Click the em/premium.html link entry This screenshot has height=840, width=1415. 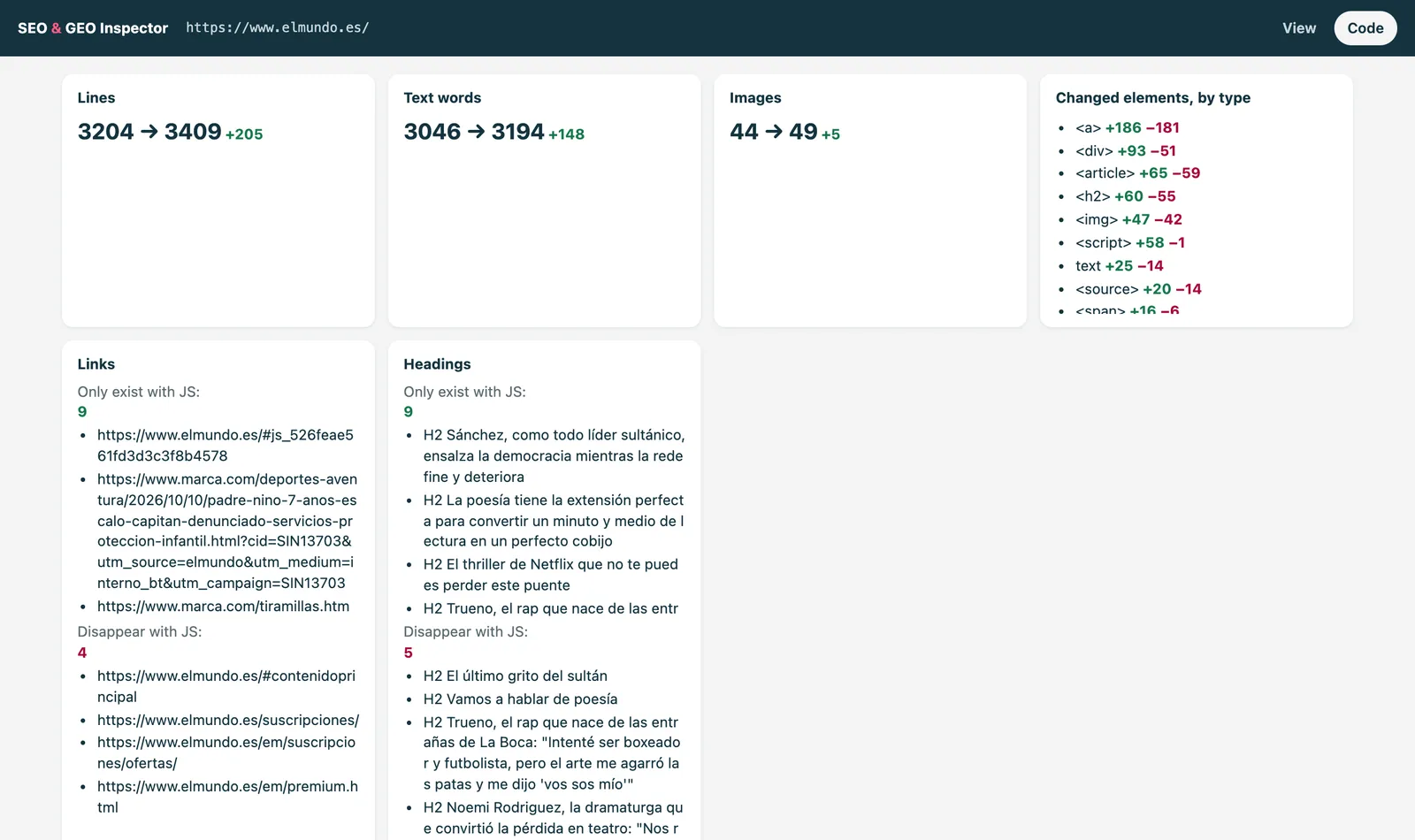pos(227,797)
